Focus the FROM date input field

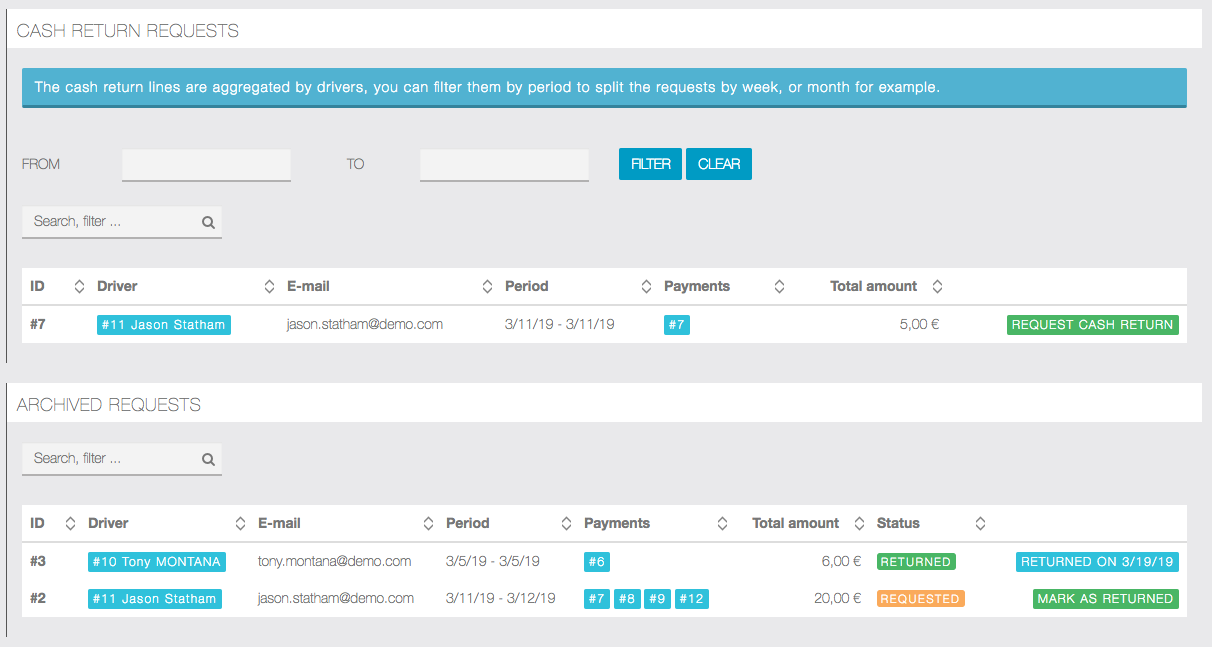click(206, 165)
